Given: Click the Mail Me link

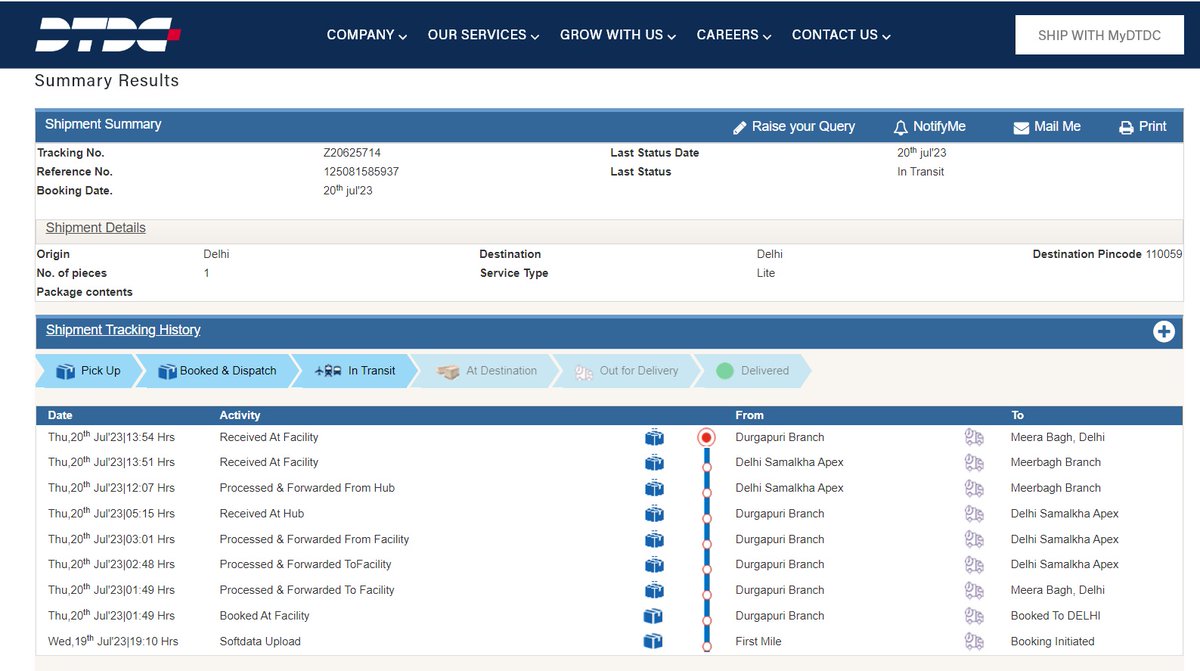Looking at the screenshot, I should point(1057,127).
